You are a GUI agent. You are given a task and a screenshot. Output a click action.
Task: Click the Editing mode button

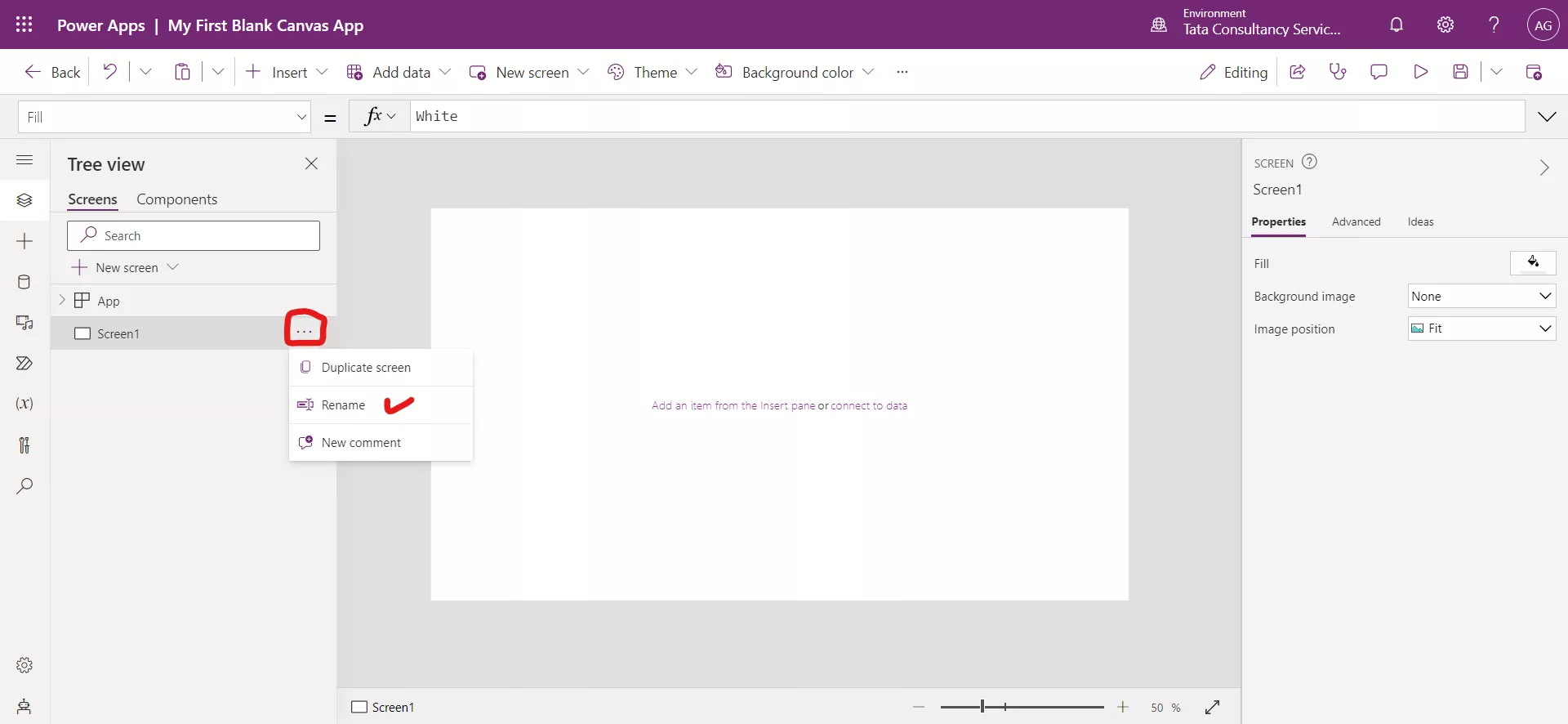point(1233,72)
